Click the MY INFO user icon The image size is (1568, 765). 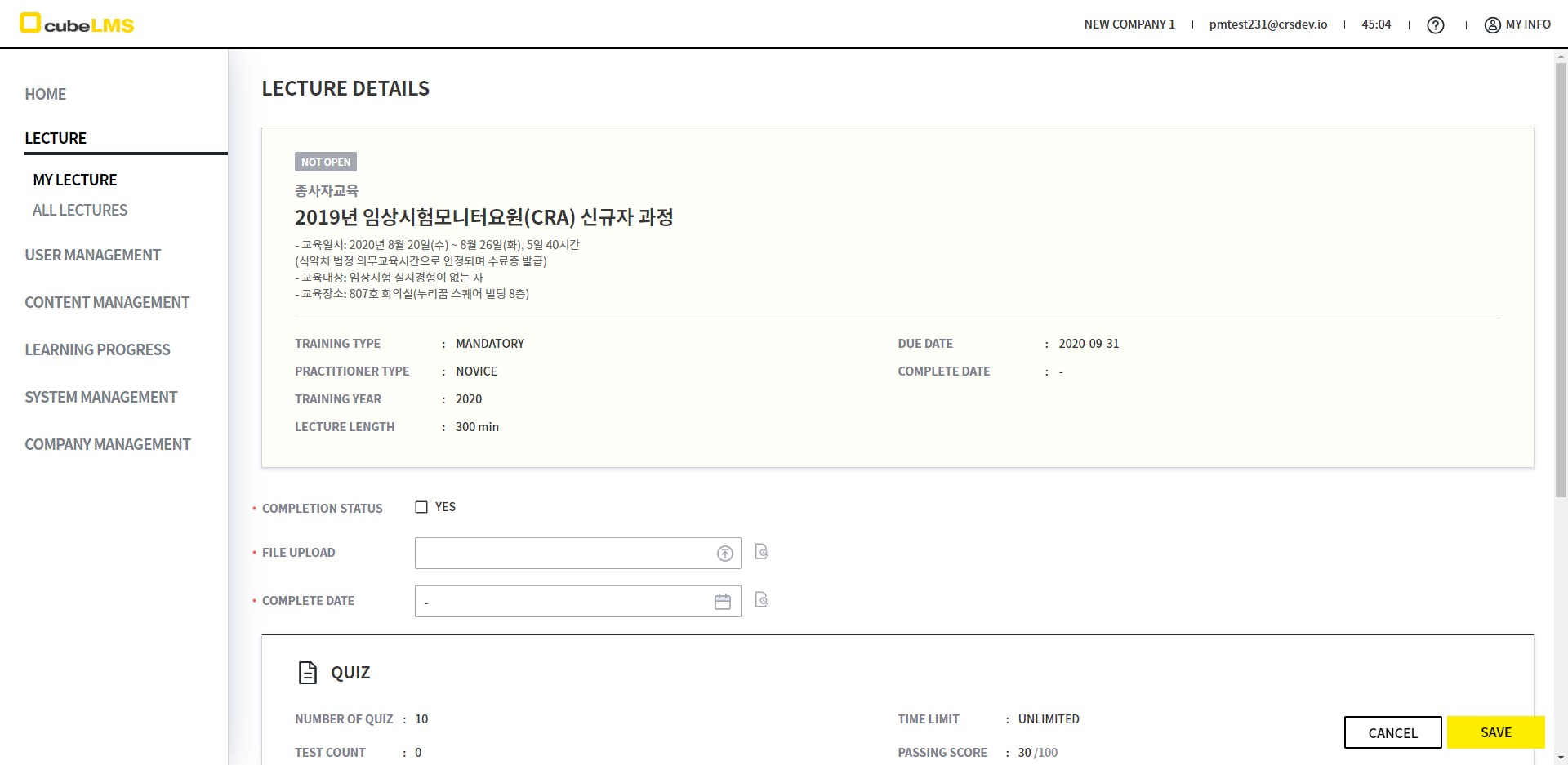pos(1492,25)
